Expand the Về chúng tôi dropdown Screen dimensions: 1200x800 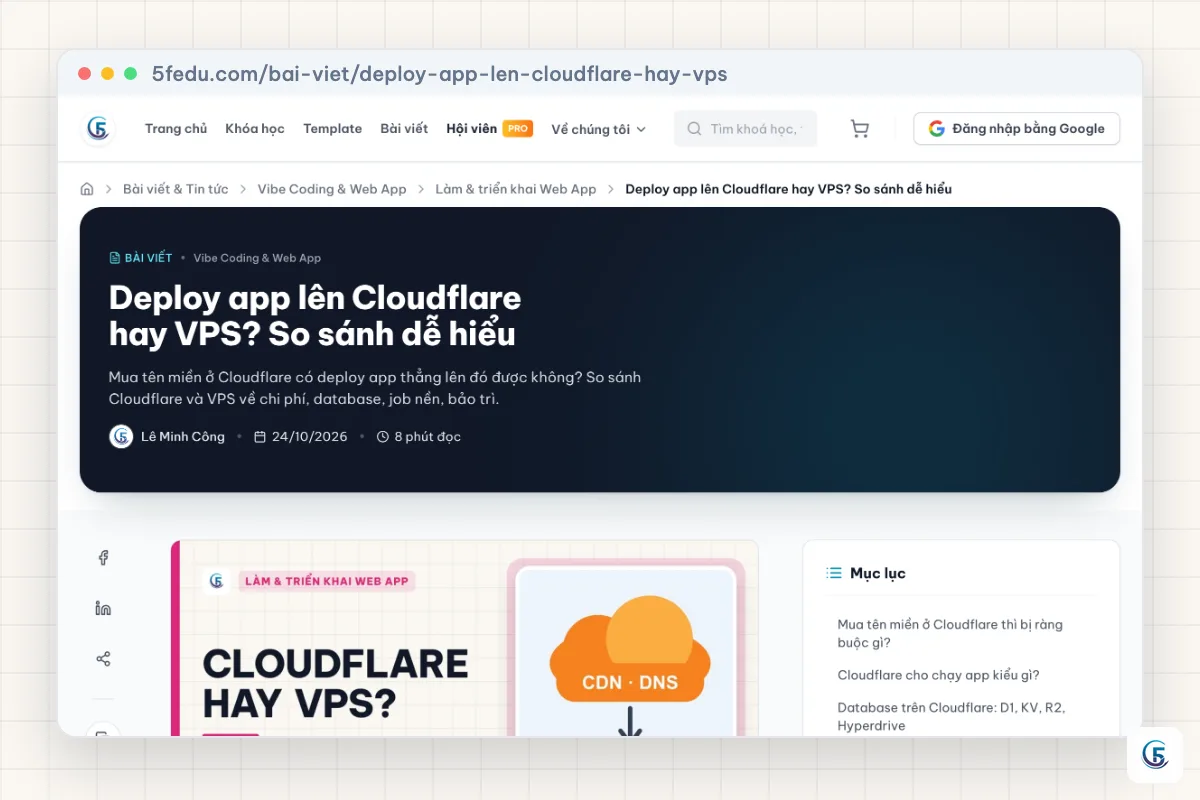tap(599, 129)
